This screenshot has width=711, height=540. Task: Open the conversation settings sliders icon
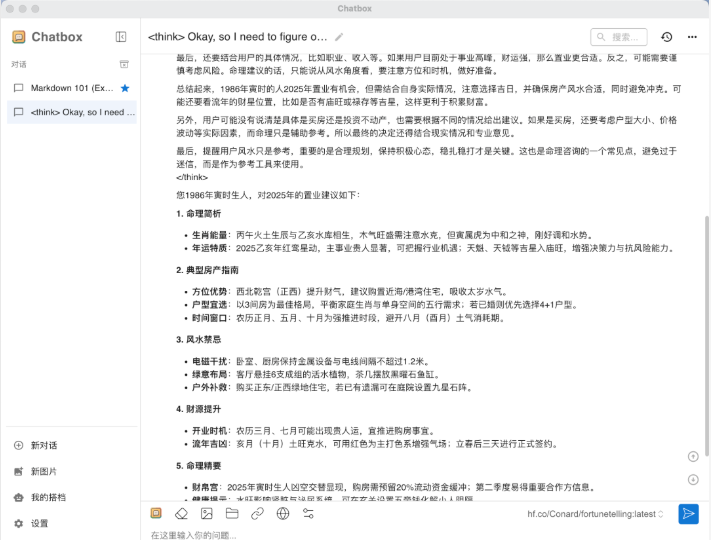coord(308,513)
